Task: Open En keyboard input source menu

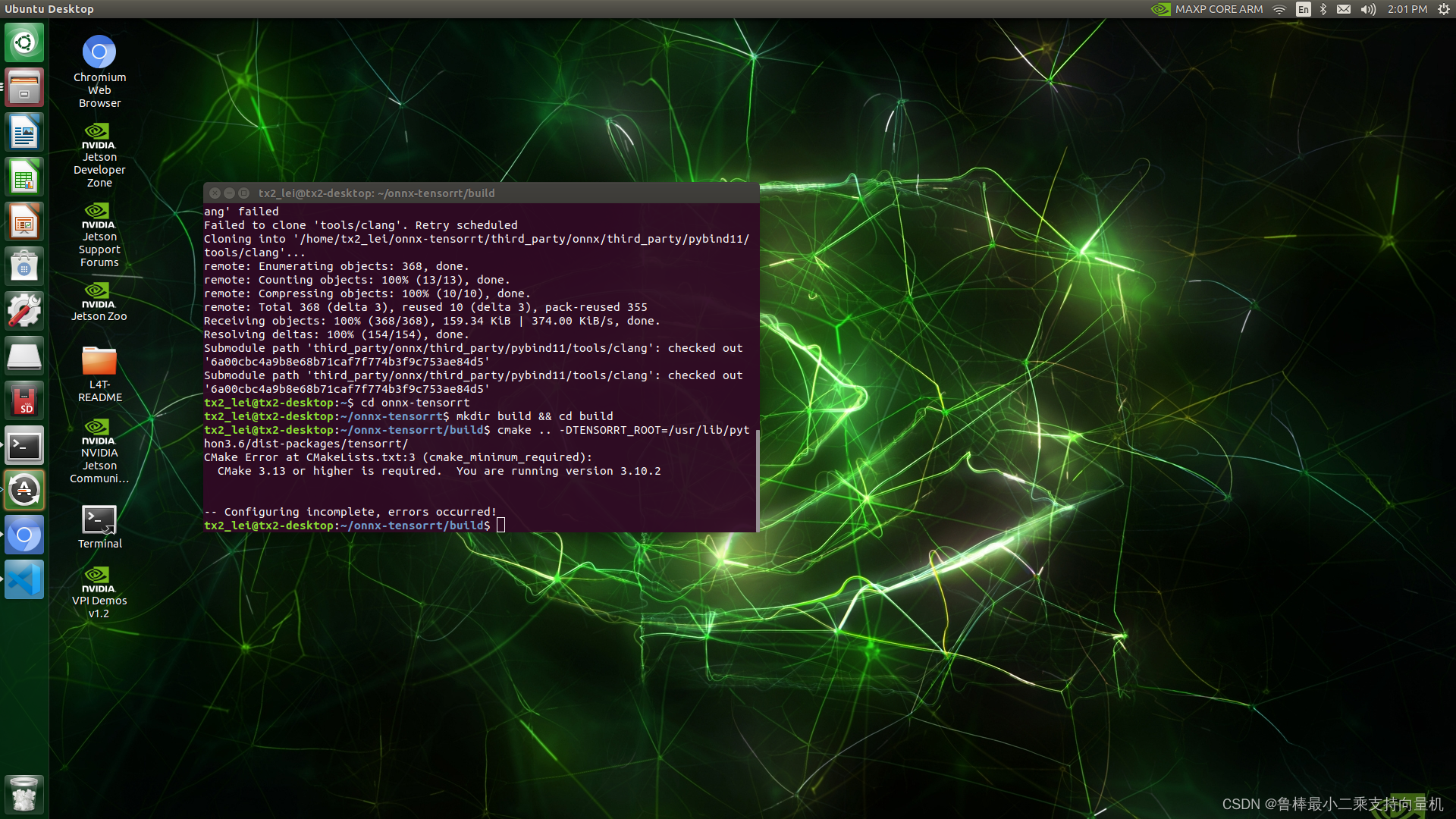Action: (x=1304, y=9)
